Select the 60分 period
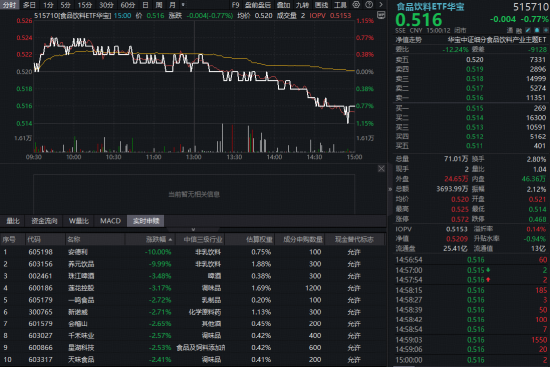Image resolution: width=550 pixels, height=367 pixels. [x=128, y=5]
